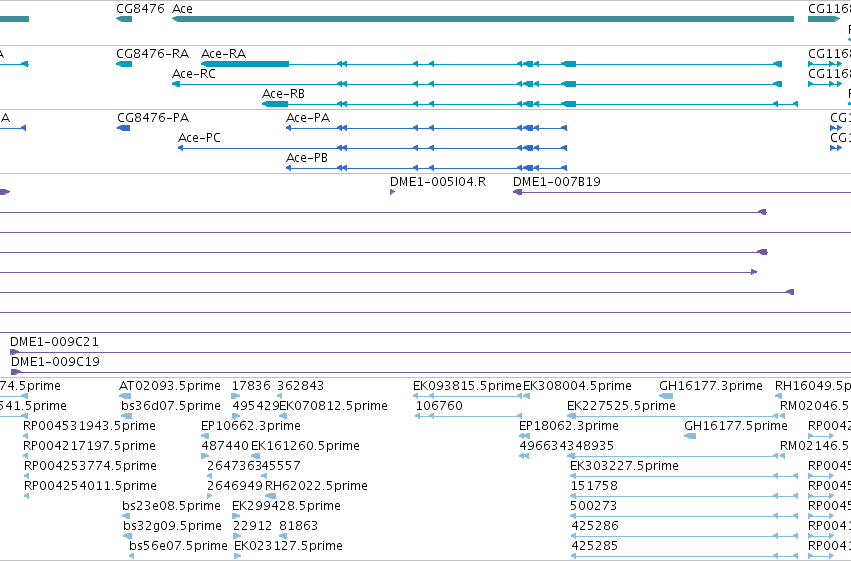Image resolution: width=851 pixels, height=561 pixels.
Task: Open the RH16049 EST label
Action: click(812, 386)
